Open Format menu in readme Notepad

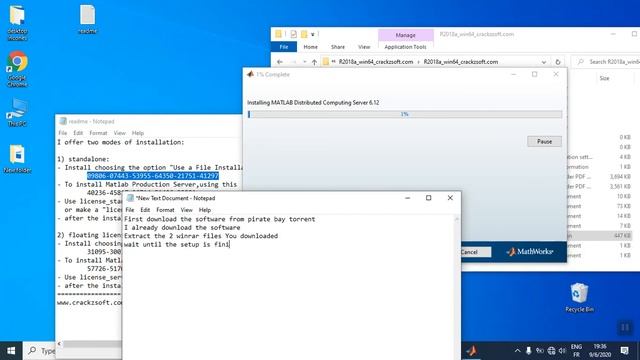click(x=98, y=133)
